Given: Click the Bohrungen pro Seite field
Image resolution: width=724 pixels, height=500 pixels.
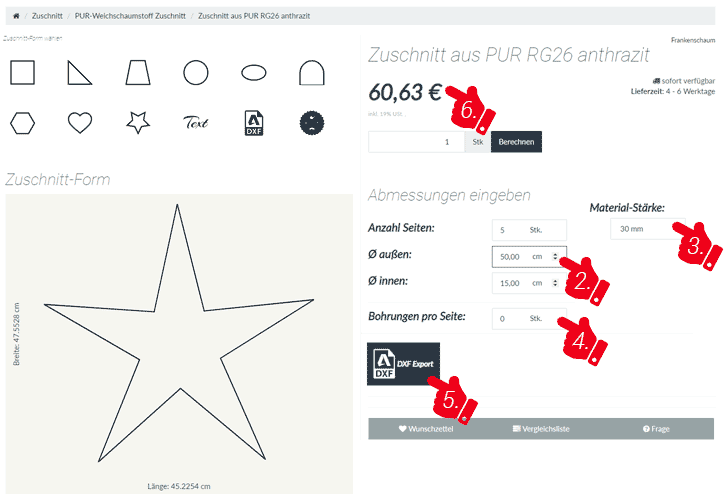Looking at the screenshot, I should tap(529, 319).
